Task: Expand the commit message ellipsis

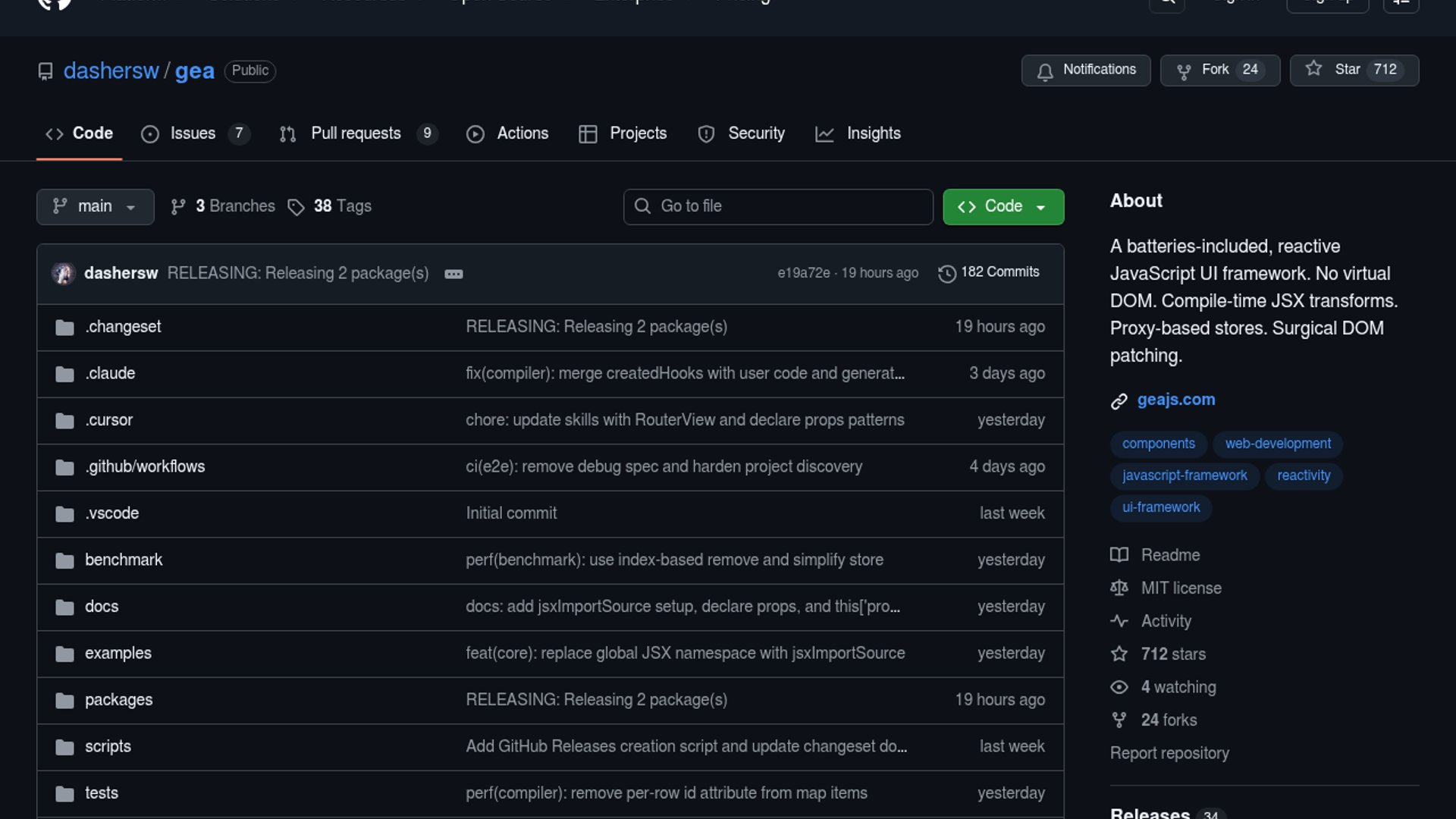Action: 453,274
